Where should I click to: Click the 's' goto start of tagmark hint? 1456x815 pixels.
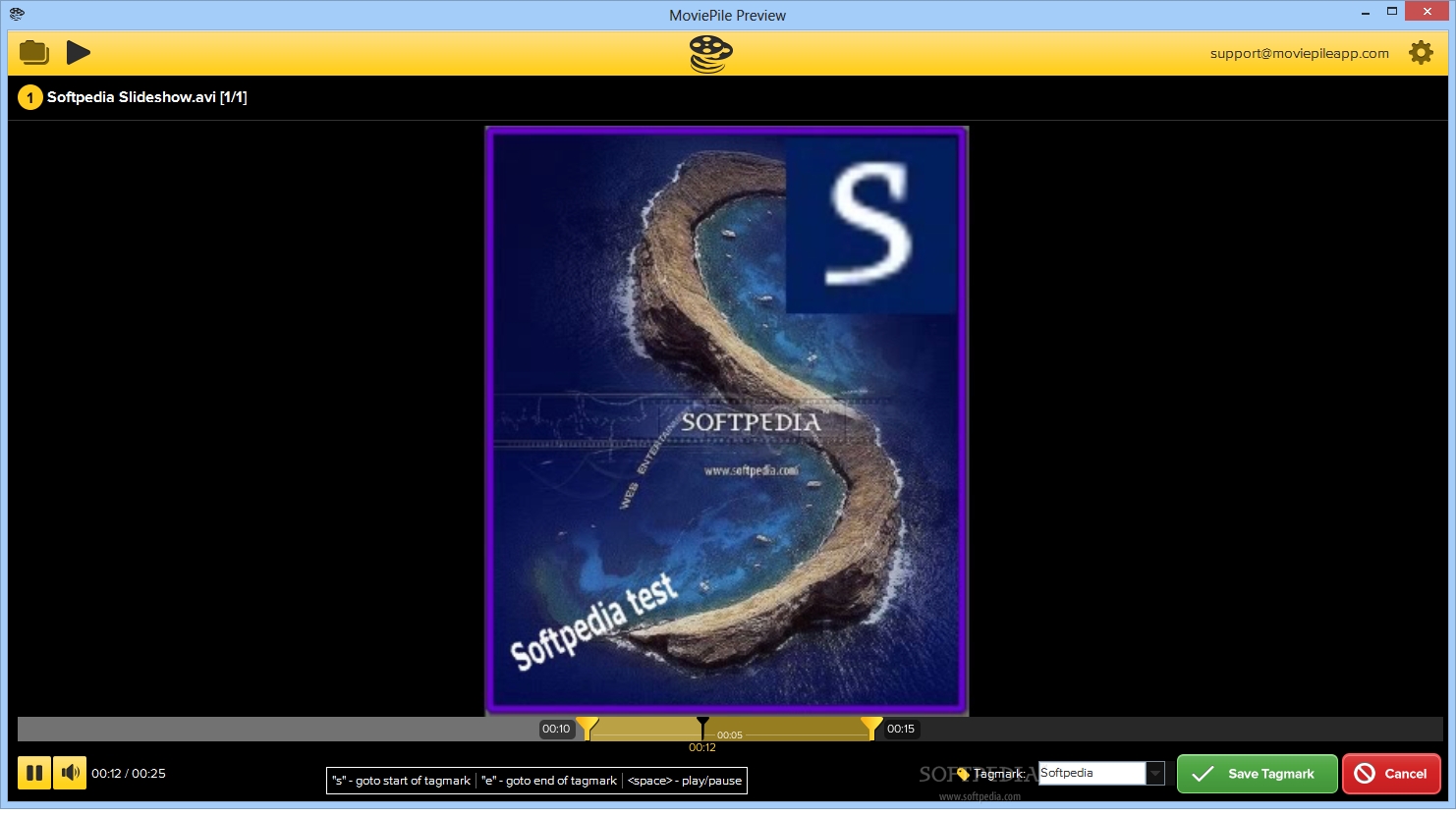point(401,781)
